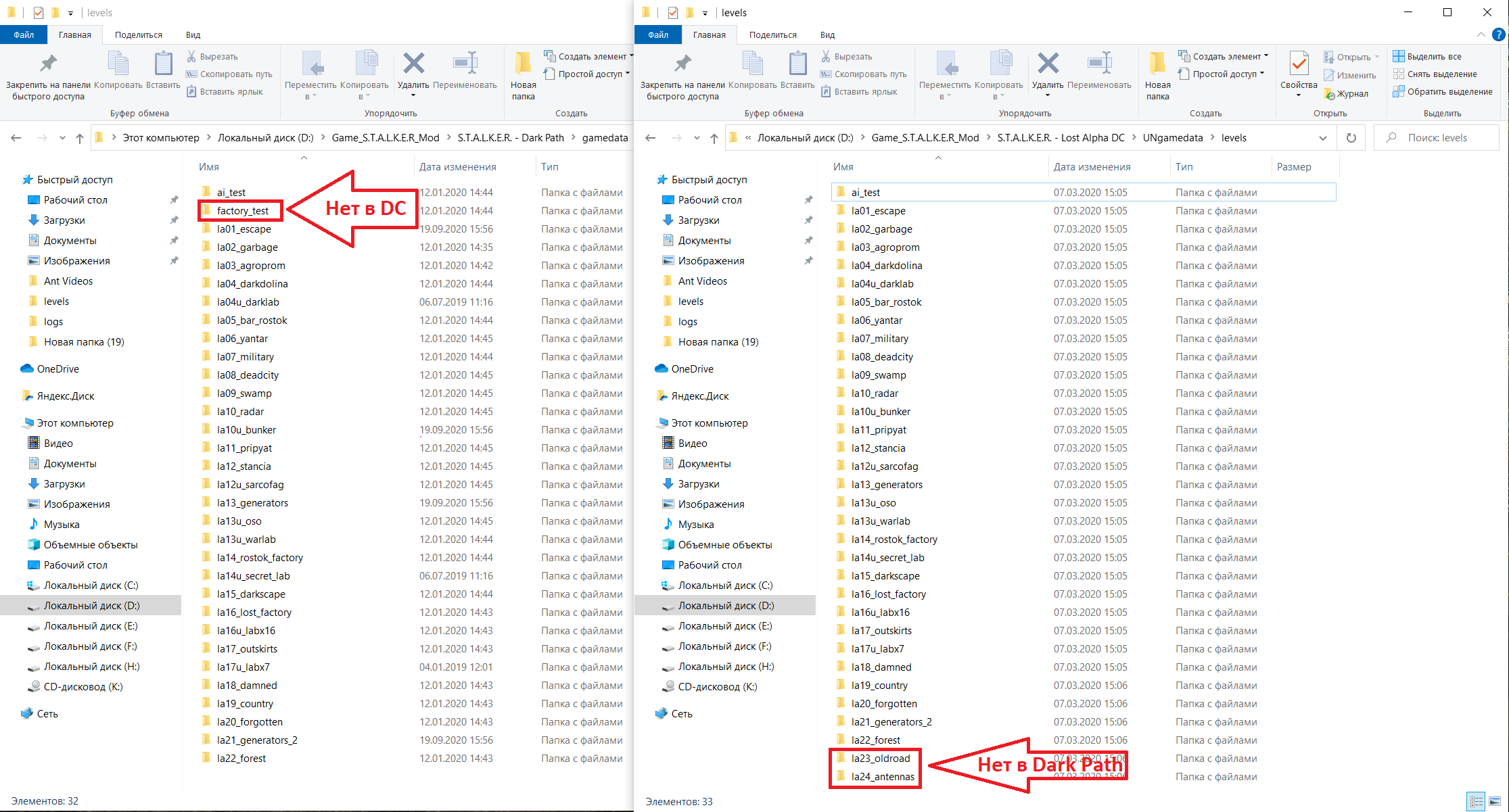Viewport: 1509px width, 812px height.
Task: Click Game_S.T.A.L.K.E.R_Mod breadcrumb in left window
Action: click(x=386, y=138)
